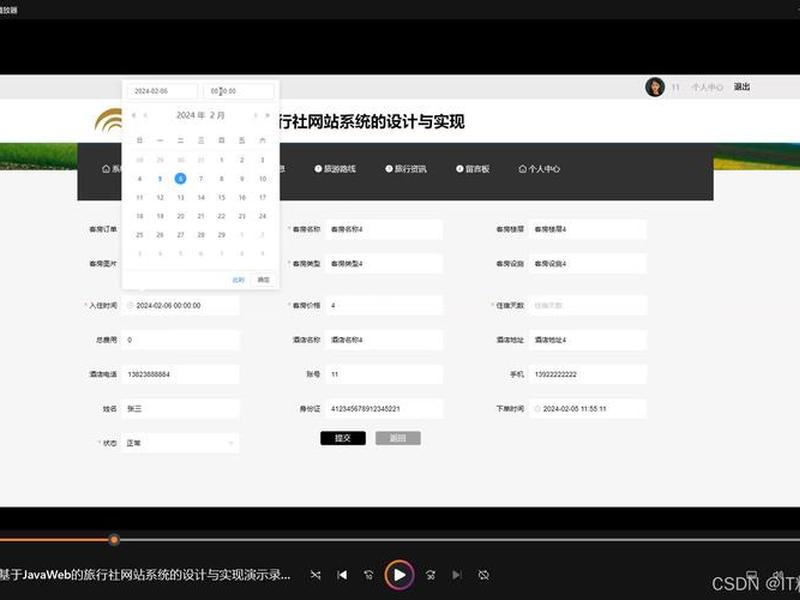Click the '此刻' now link
The height and width of the screenshot is (600, 800).
coord(238,280)
